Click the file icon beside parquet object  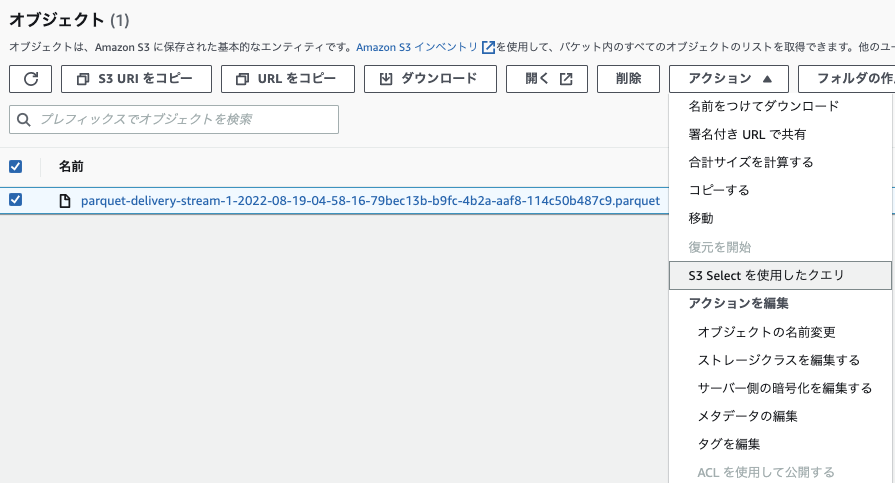coord(65,201)
